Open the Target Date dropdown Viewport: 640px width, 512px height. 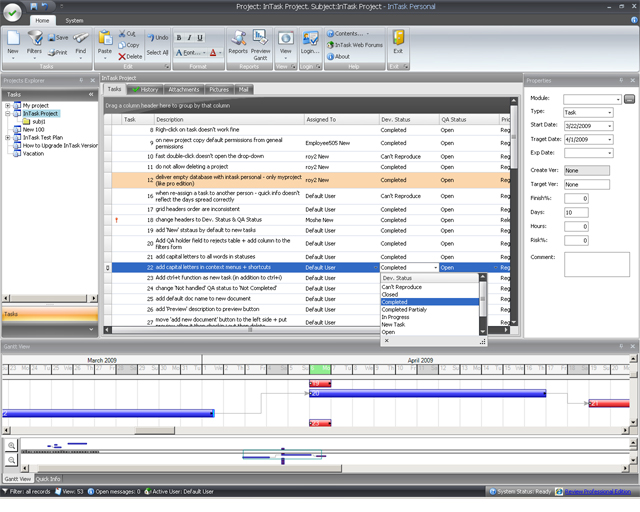coord(610,139)
